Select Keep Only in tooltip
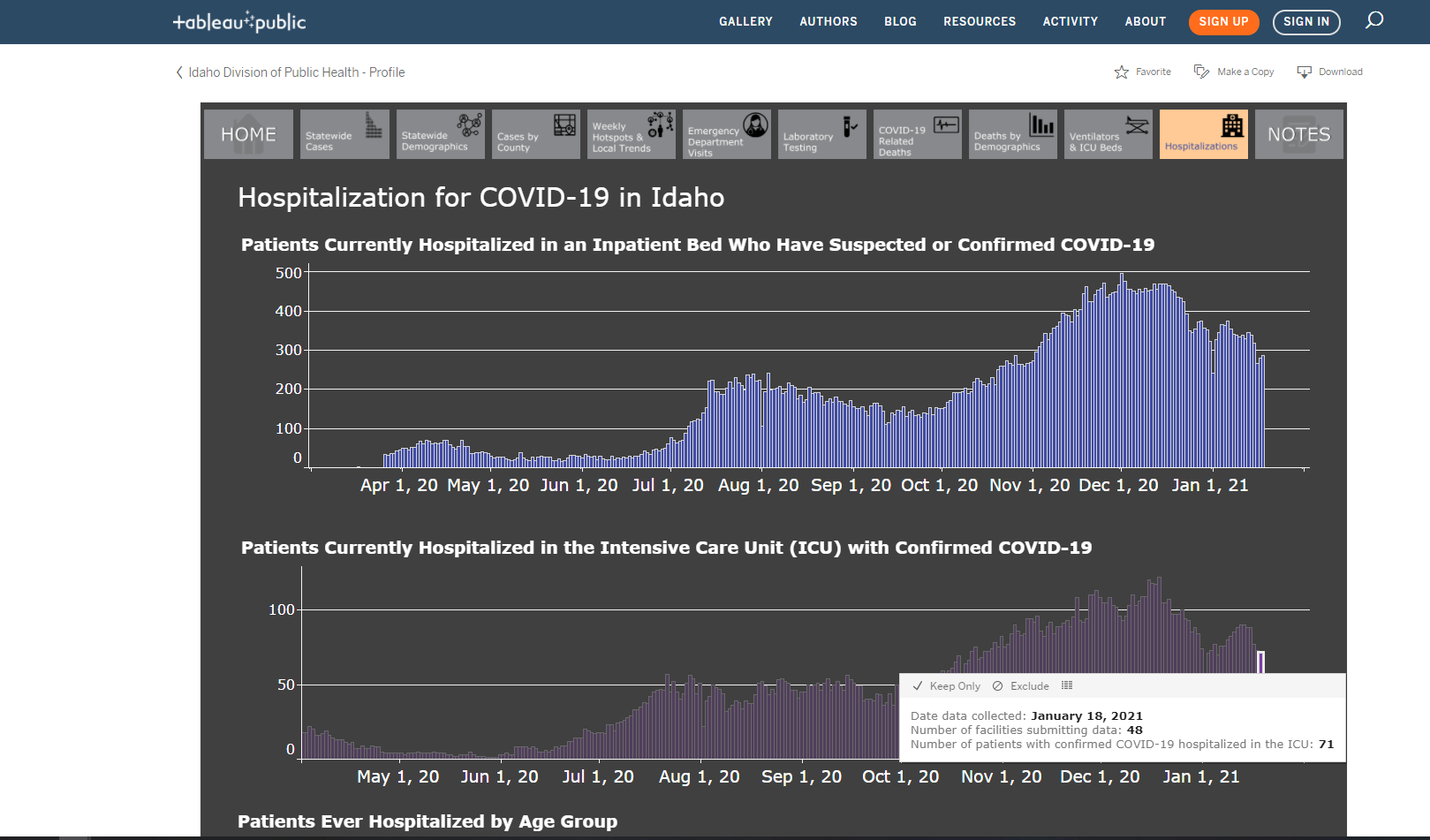1430x840 pixels. pos(947,686)
